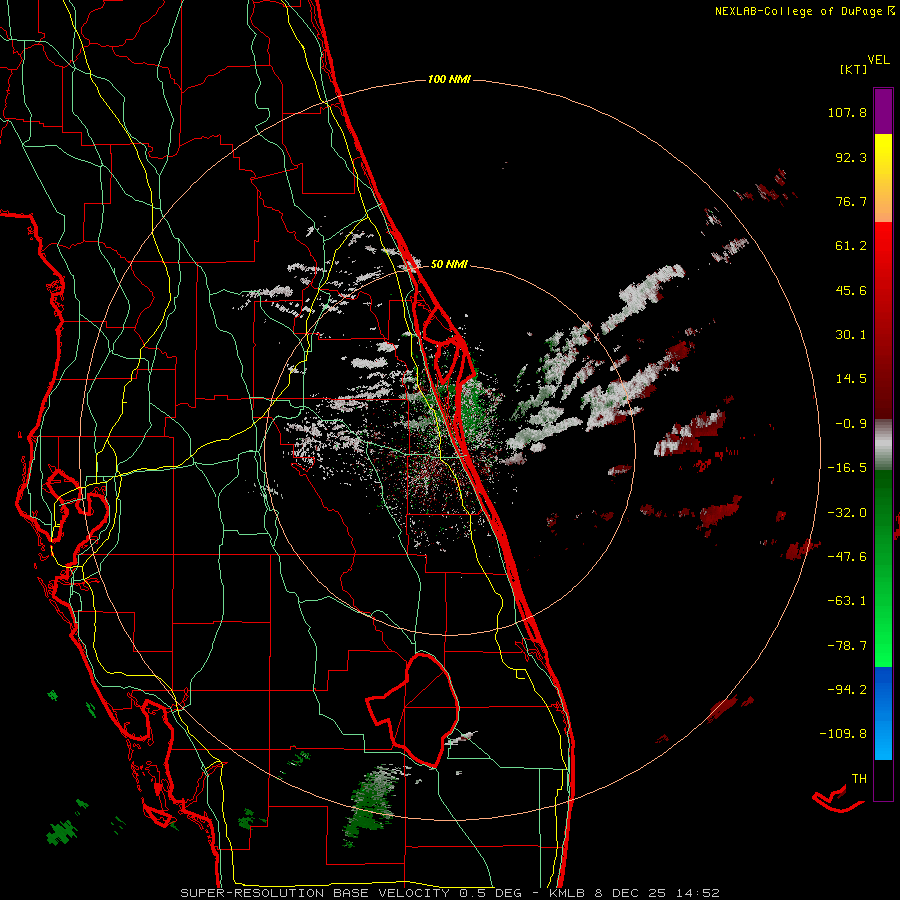The height and width of the screenshot is (900, 900).
Task: Click the 61.2 velocity scale value
Action: 851,246
